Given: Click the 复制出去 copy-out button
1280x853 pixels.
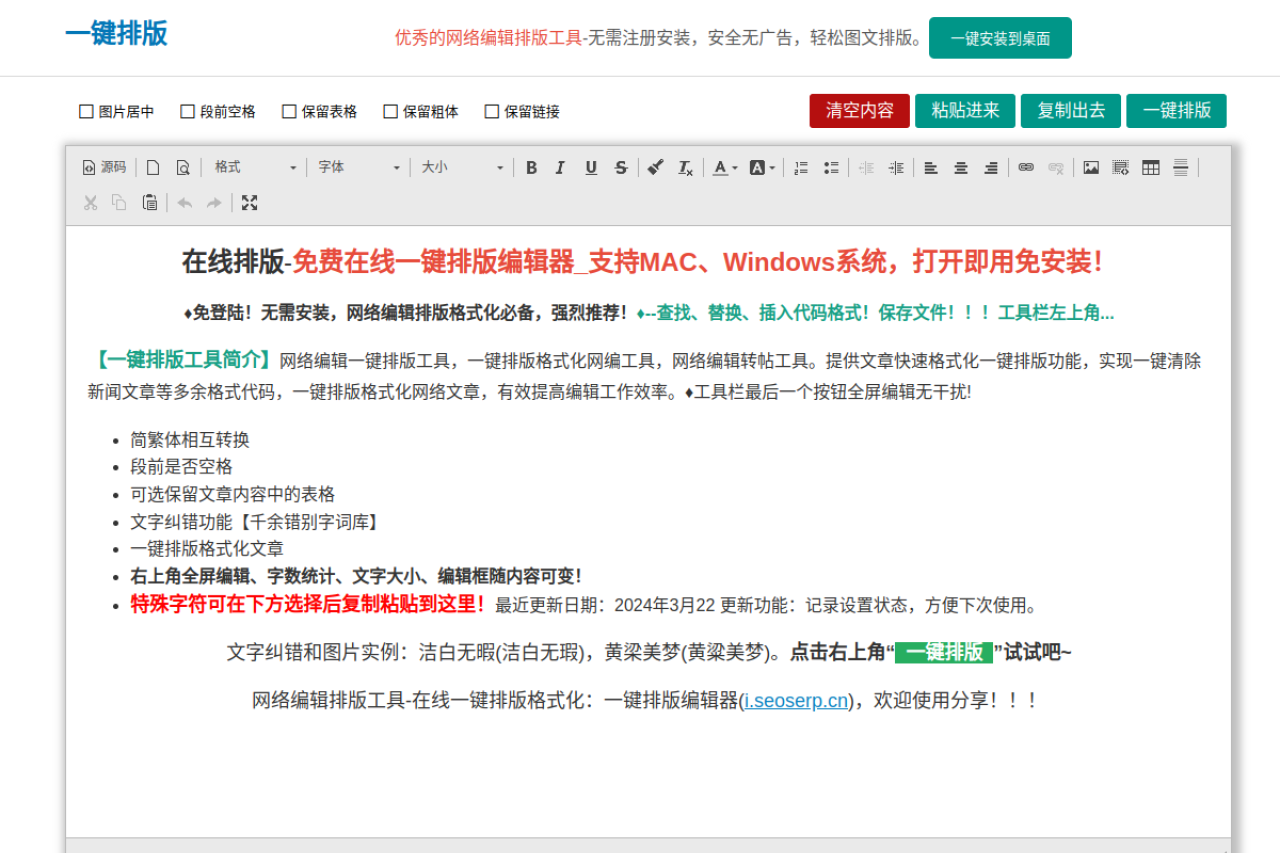Looking at the screenshot, I should pyautogui.click(x=1071, y=110).
